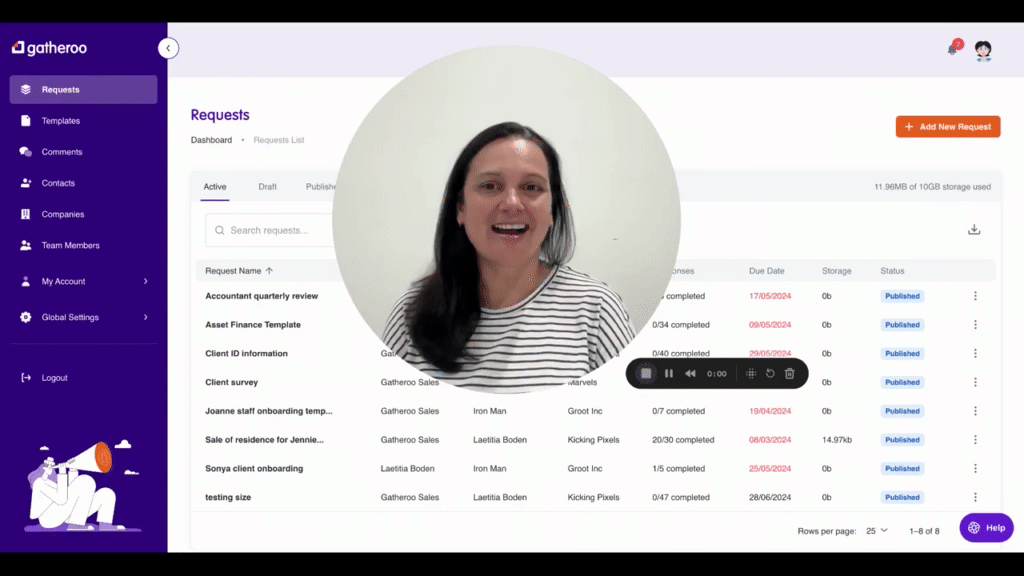1024x576 pixels.
Task: Open the rows per page dropdown
Action: tap(876, 531)
